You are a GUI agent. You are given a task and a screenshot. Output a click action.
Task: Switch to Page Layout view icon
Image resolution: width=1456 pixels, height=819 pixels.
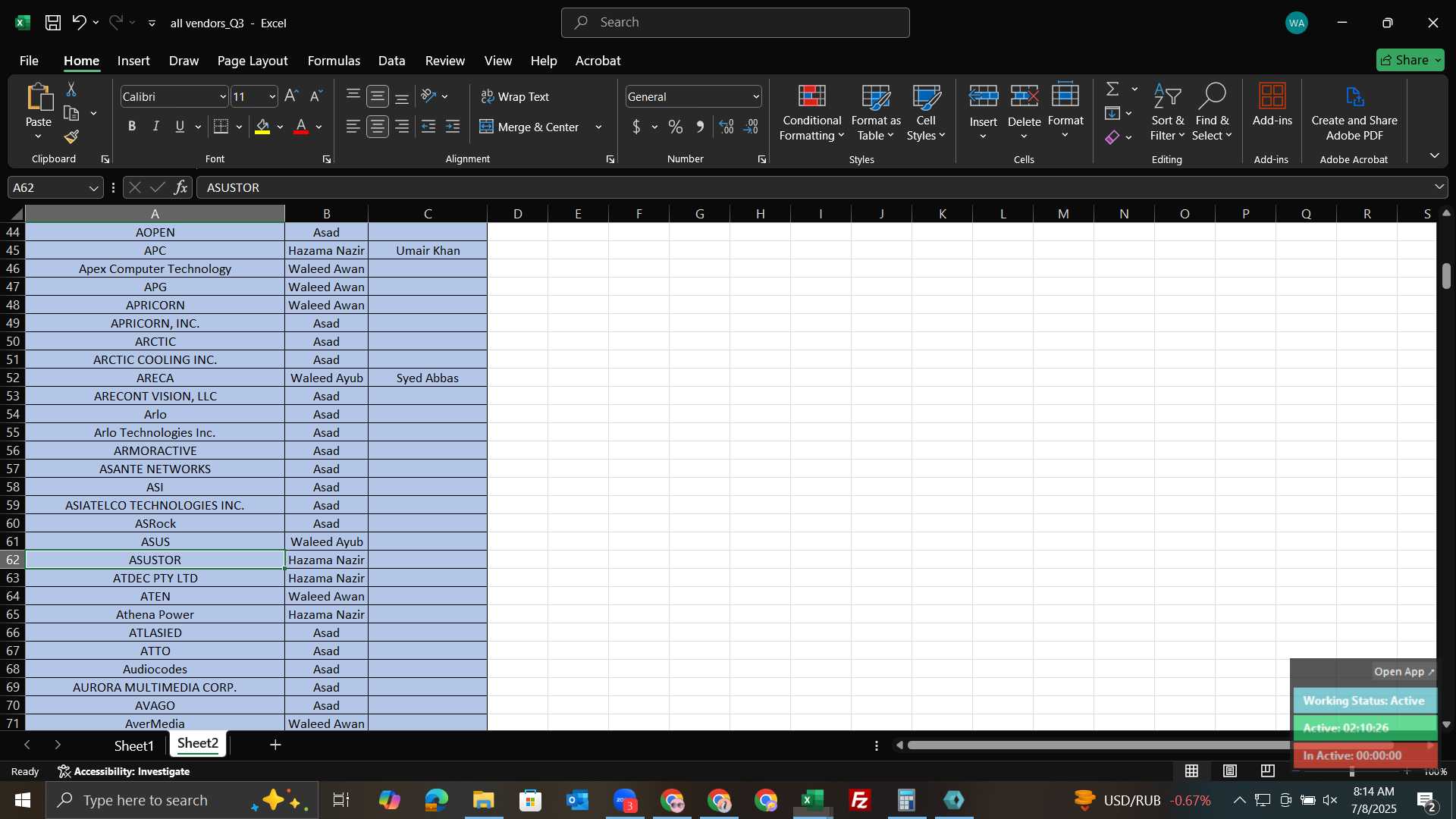(x=1230, y=771)
